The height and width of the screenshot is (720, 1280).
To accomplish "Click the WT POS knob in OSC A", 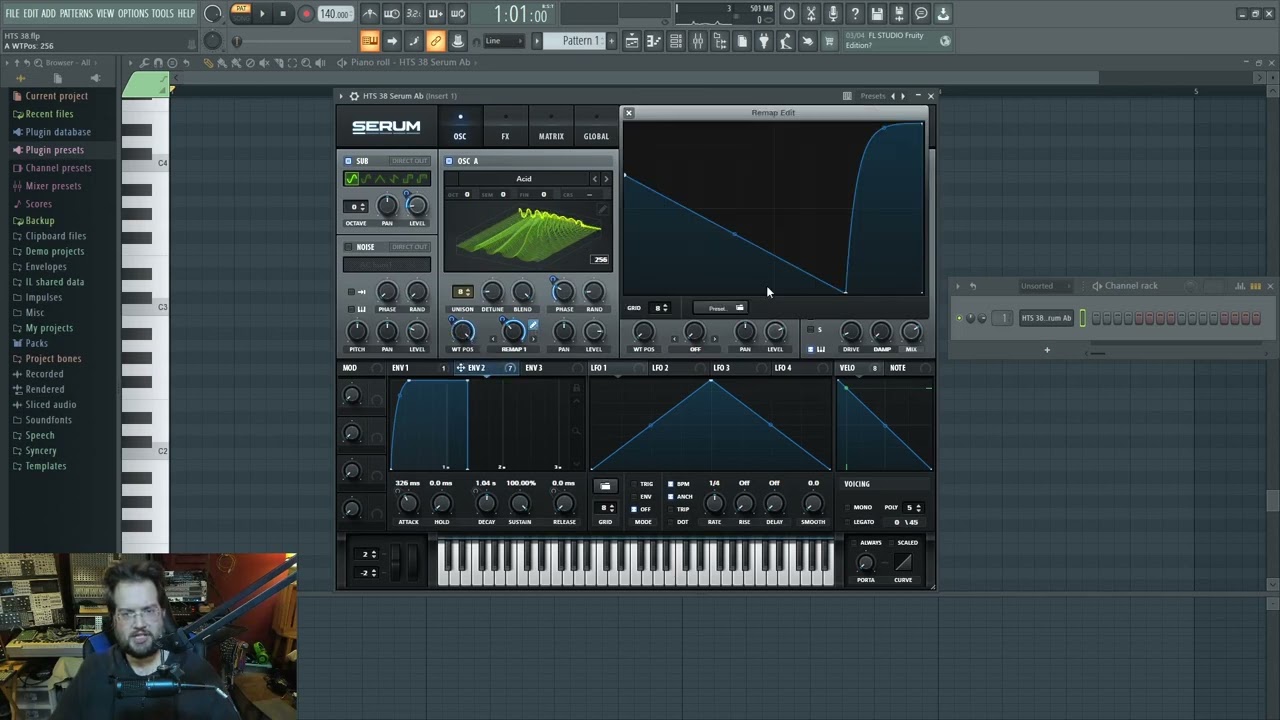I will pos(462,331).
